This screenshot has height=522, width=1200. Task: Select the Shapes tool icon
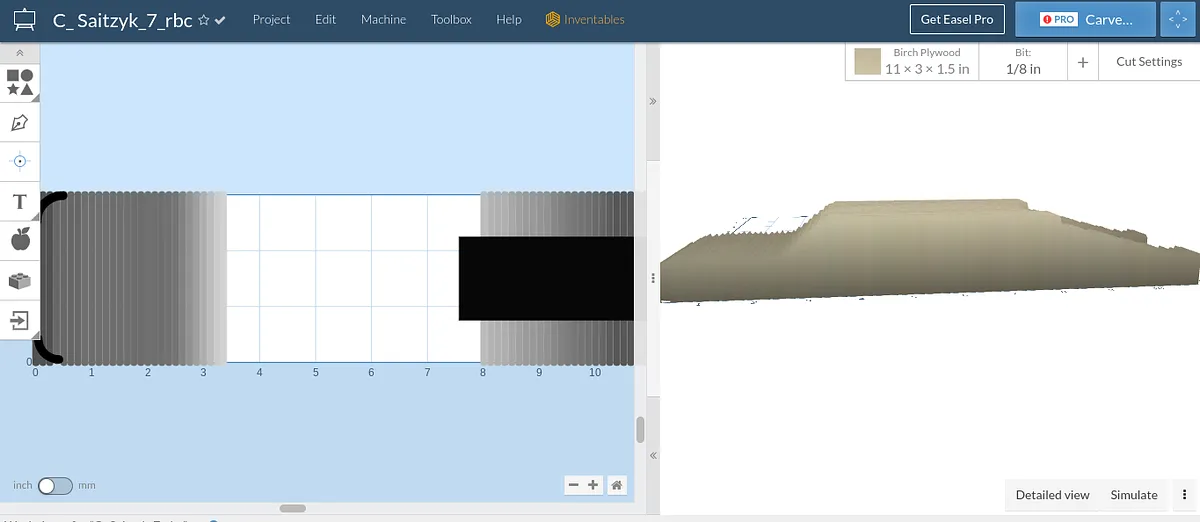[x=20, y=82]
